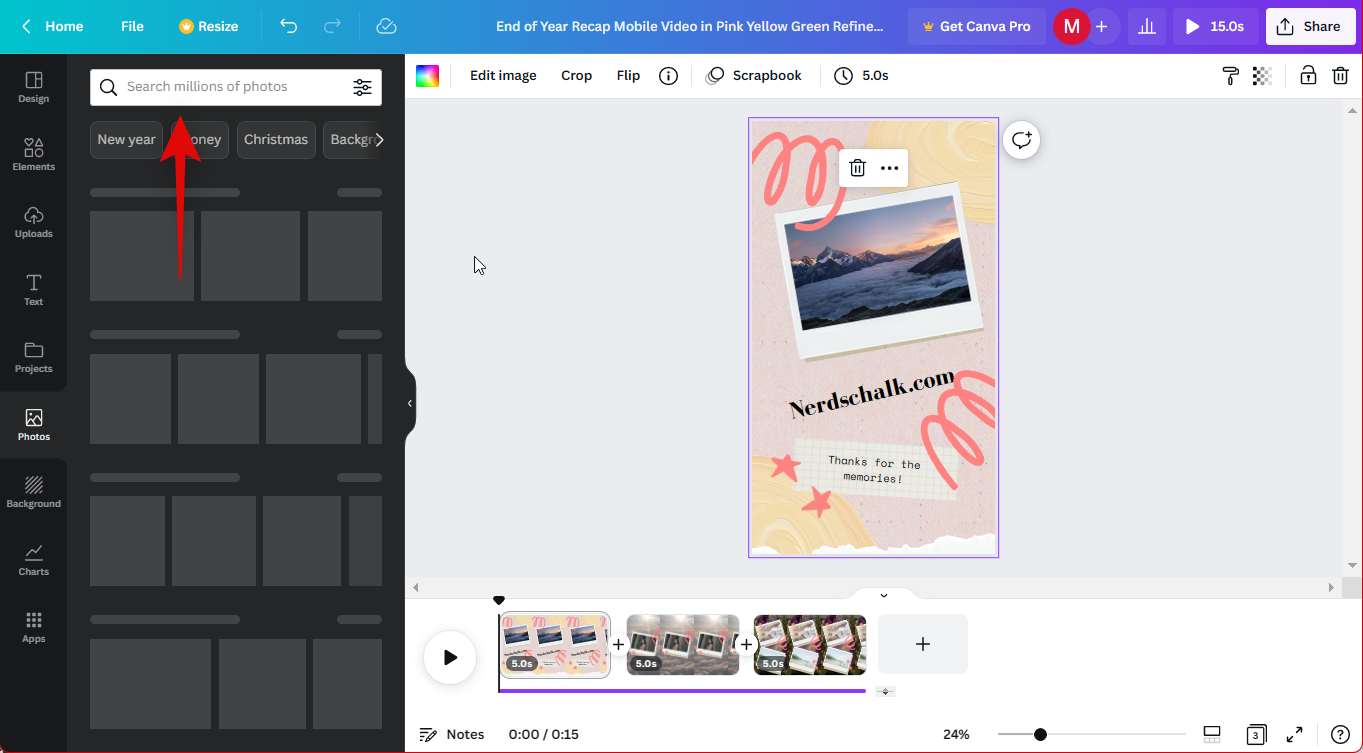
Task: Click the copy style paint roller icon
Action: [1231, 76]
